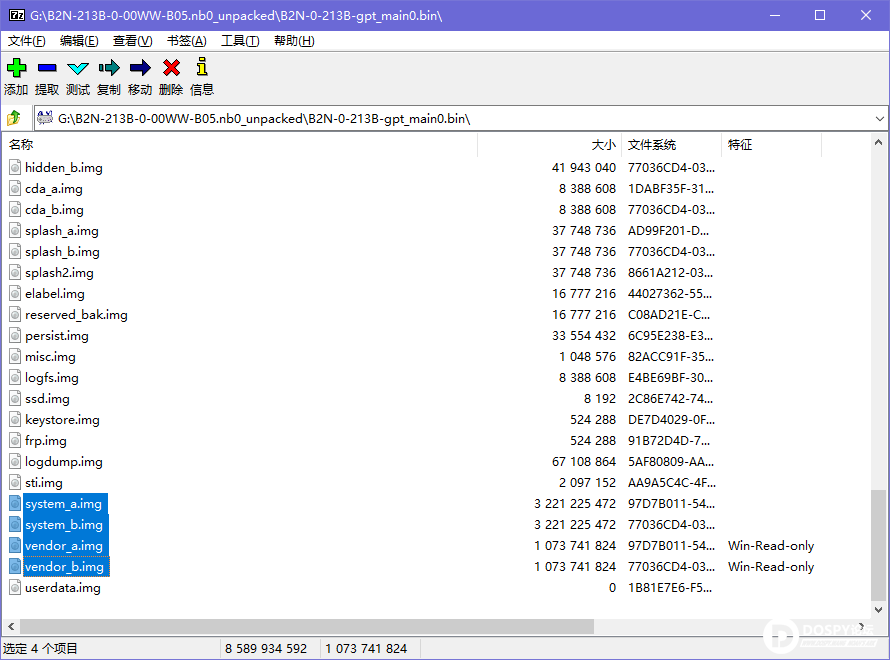Click the file icon of splash2.img
This screenshot has height=660, width=890.
15,272
